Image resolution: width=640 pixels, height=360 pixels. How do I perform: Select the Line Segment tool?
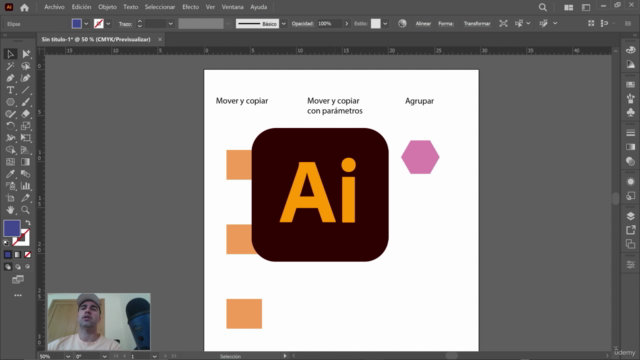26,90
